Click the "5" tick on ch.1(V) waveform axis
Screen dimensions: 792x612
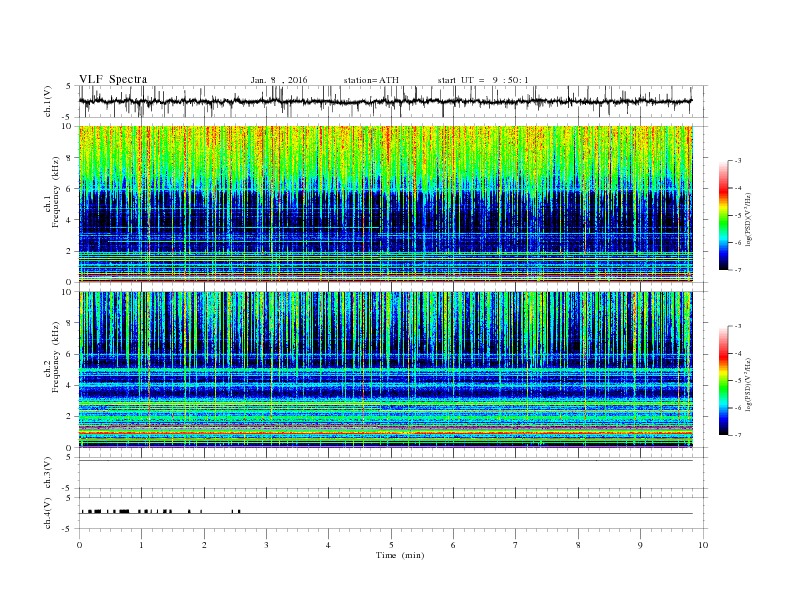69,86
